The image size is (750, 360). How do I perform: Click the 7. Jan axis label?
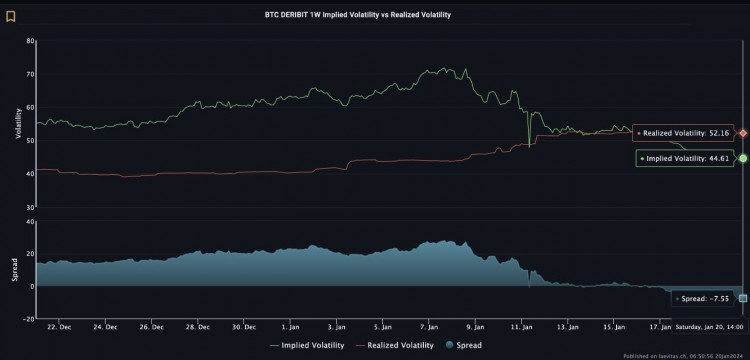point(430,327)
